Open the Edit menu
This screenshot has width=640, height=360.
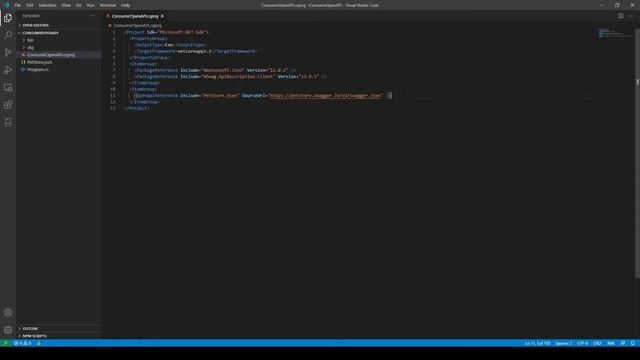click(30, 5)
